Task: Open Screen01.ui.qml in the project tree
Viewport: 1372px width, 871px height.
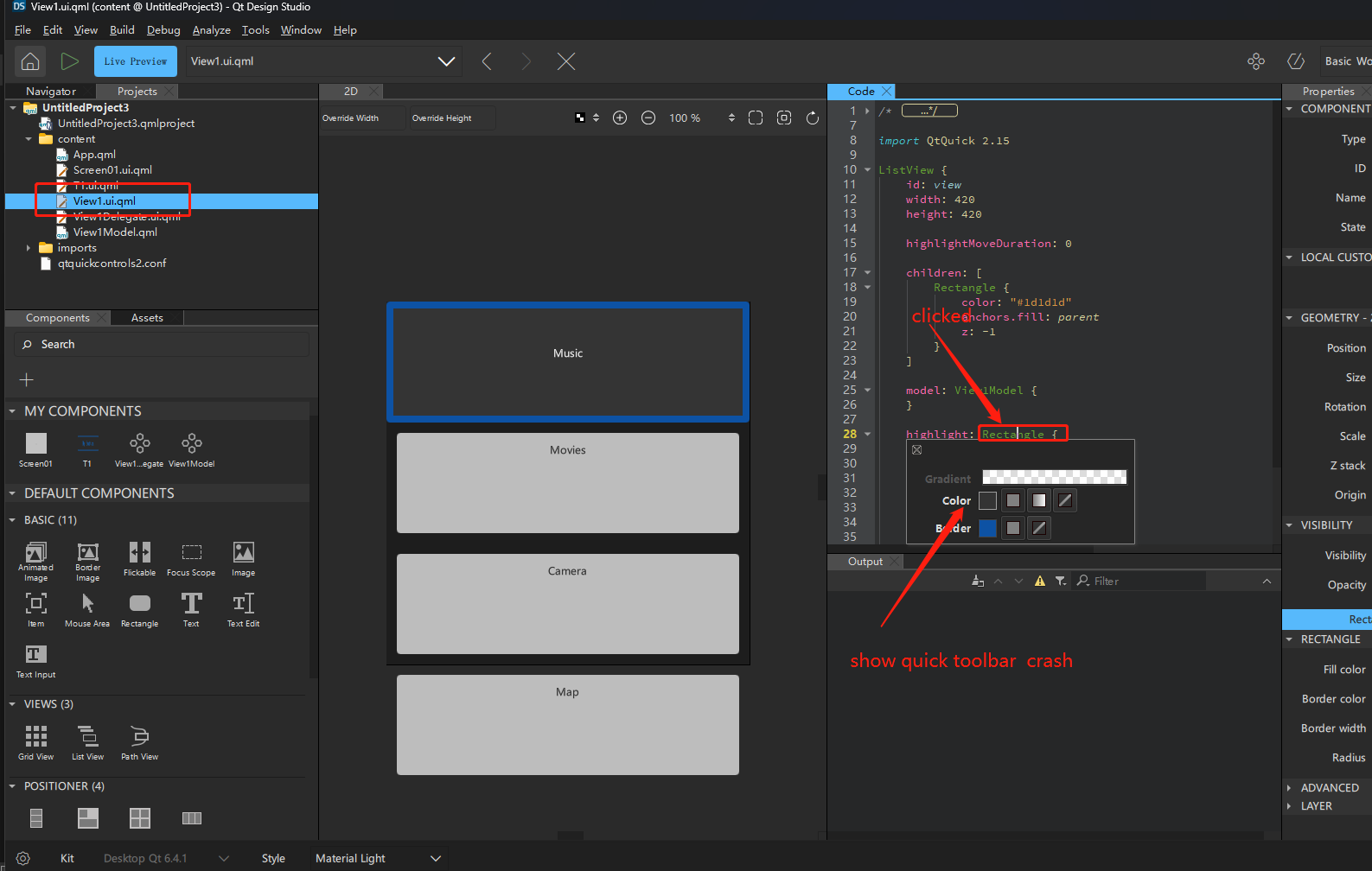Action: point(112,170)
